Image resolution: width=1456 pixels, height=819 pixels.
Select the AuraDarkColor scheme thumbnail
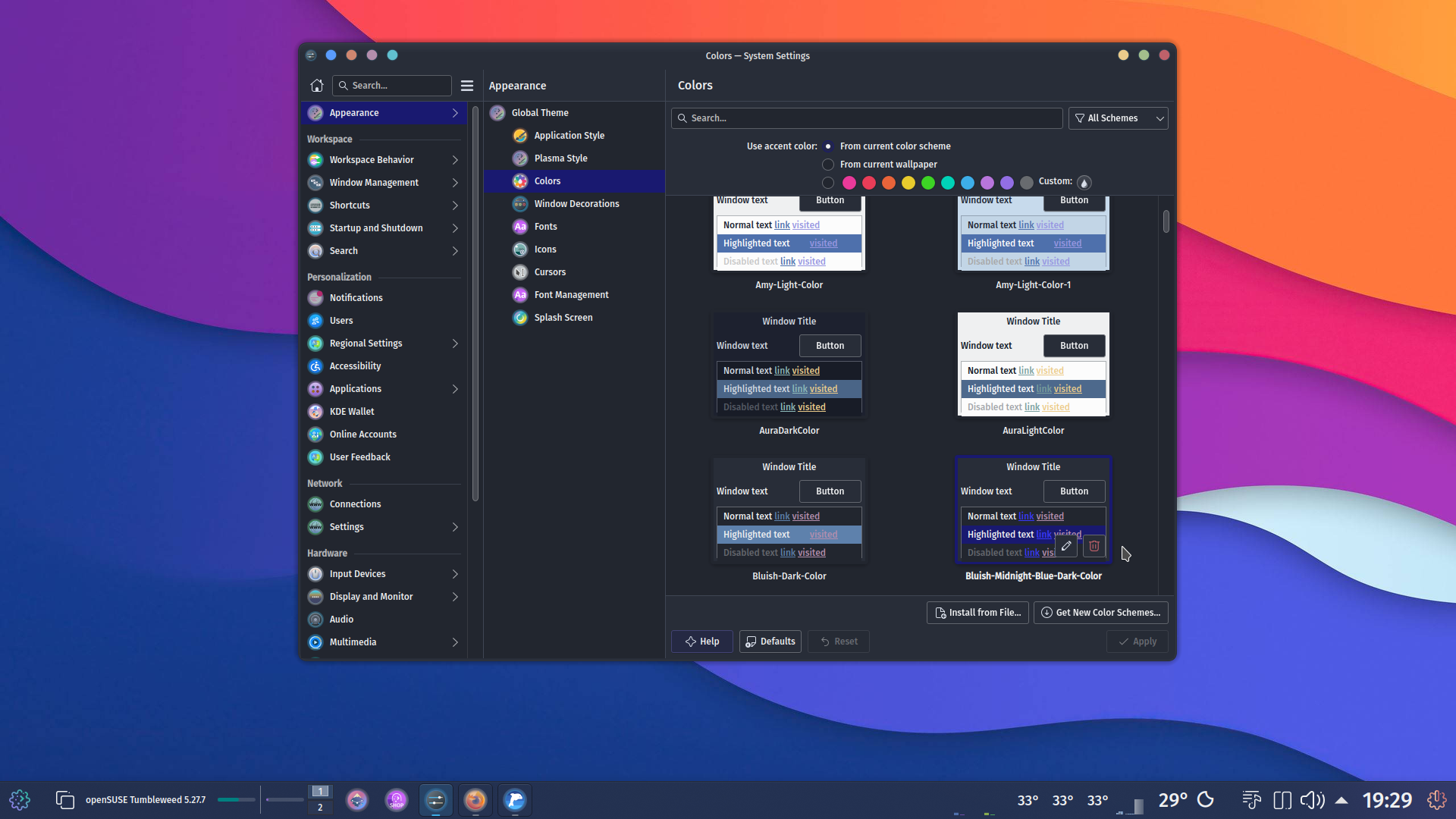point(789,364)
